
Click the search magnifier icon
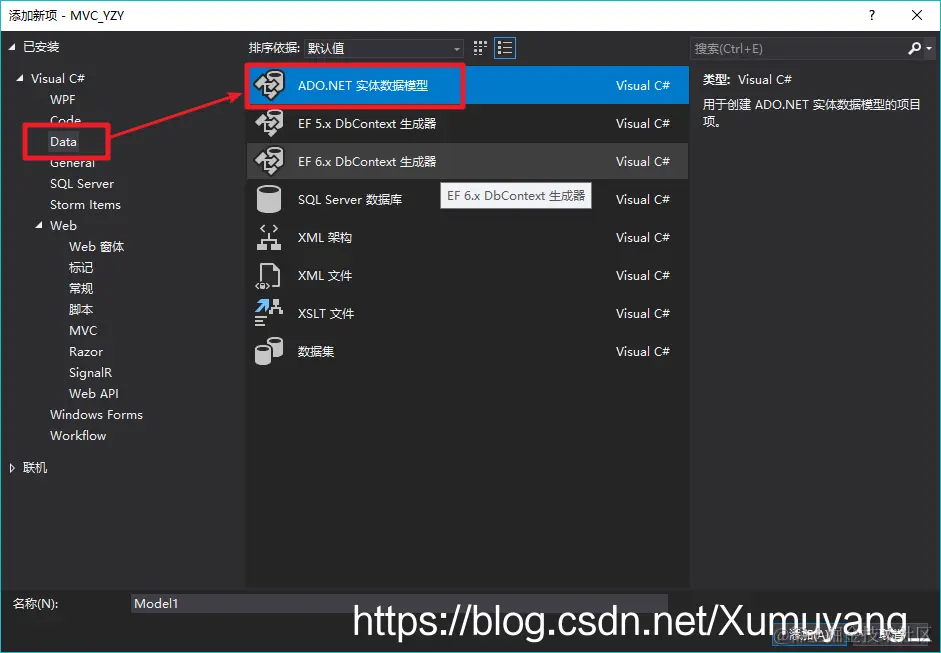(914, 48)
